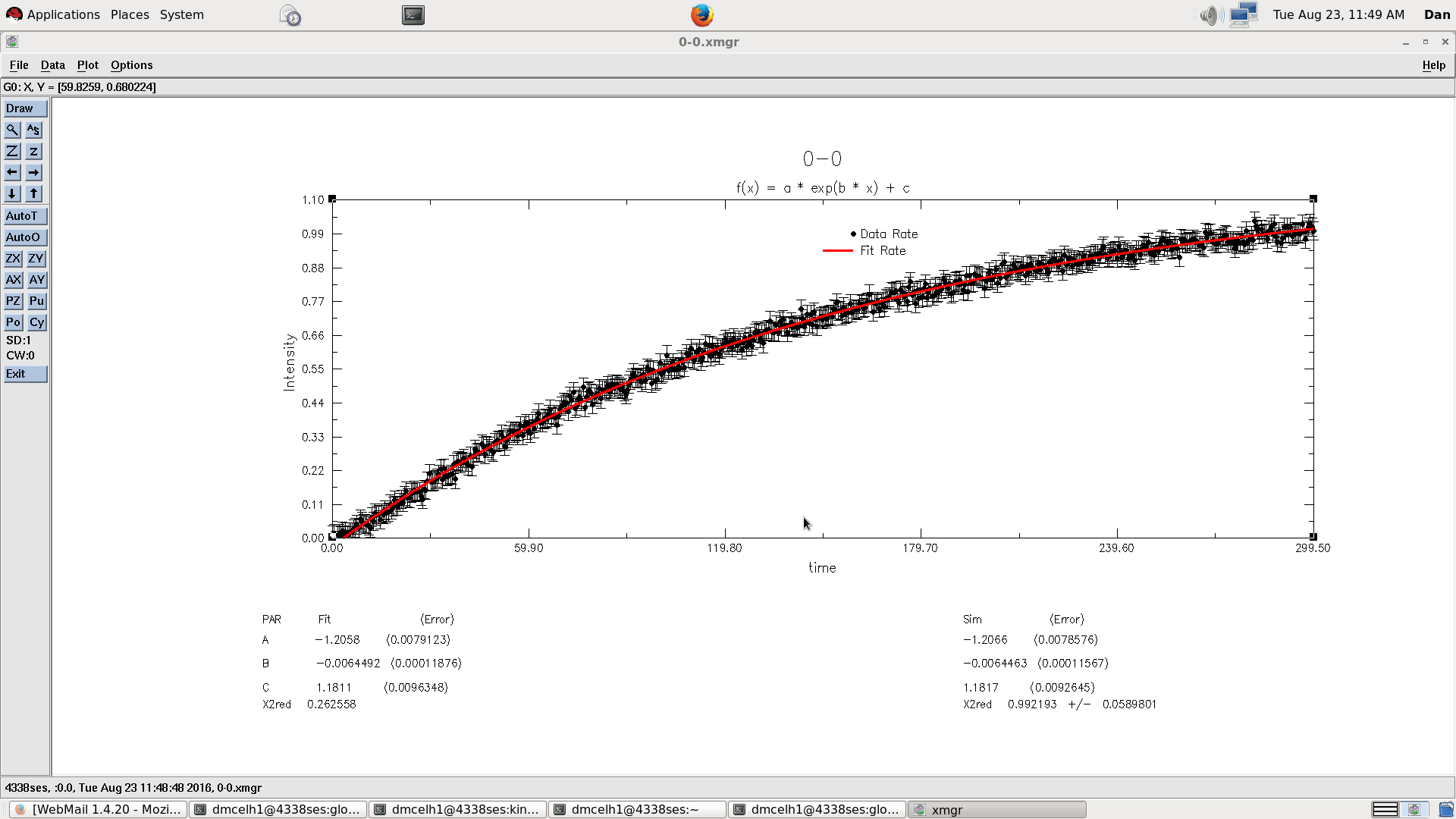
Task: Click the 'Intensity' y-axis label
Action: 289,362
